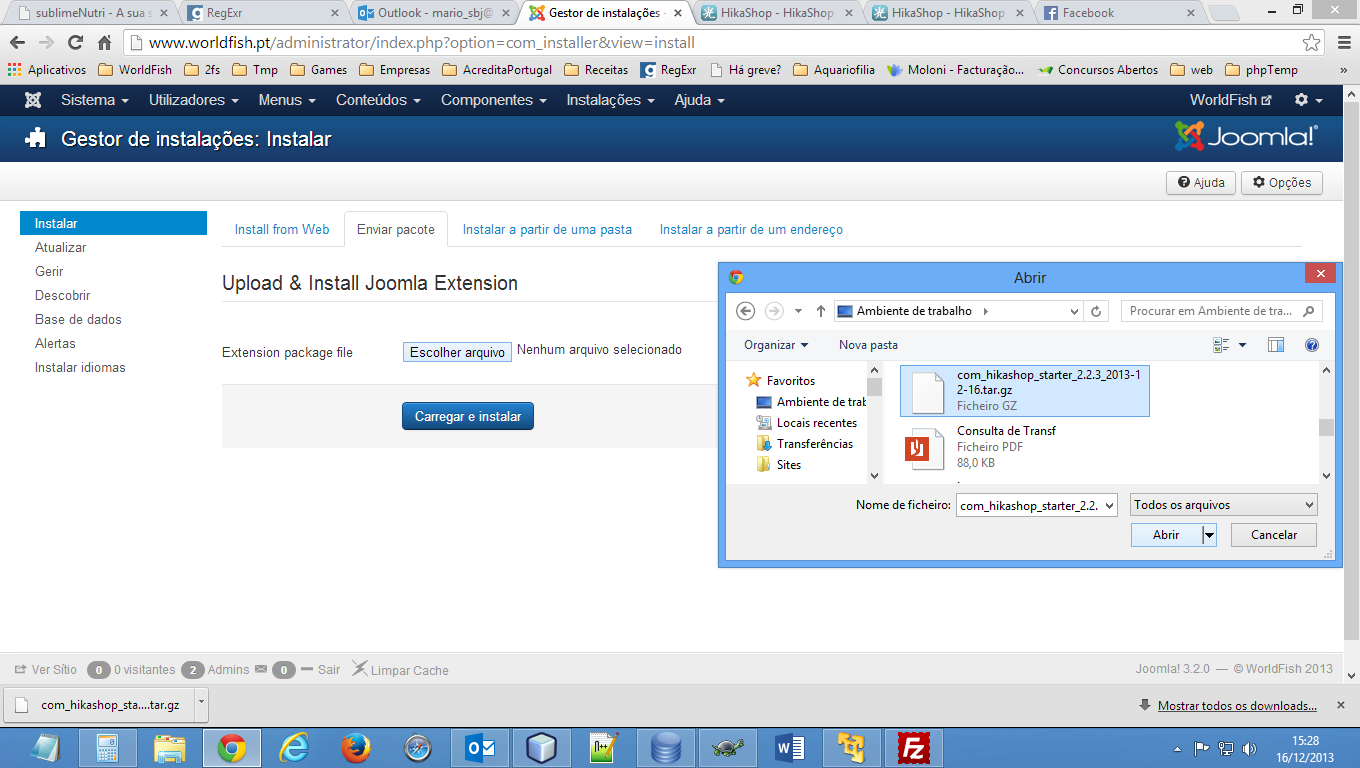Refresh the folder location in Abrir dialog
Screen dimensions: 1360x768
click(x=1097, y=311)
